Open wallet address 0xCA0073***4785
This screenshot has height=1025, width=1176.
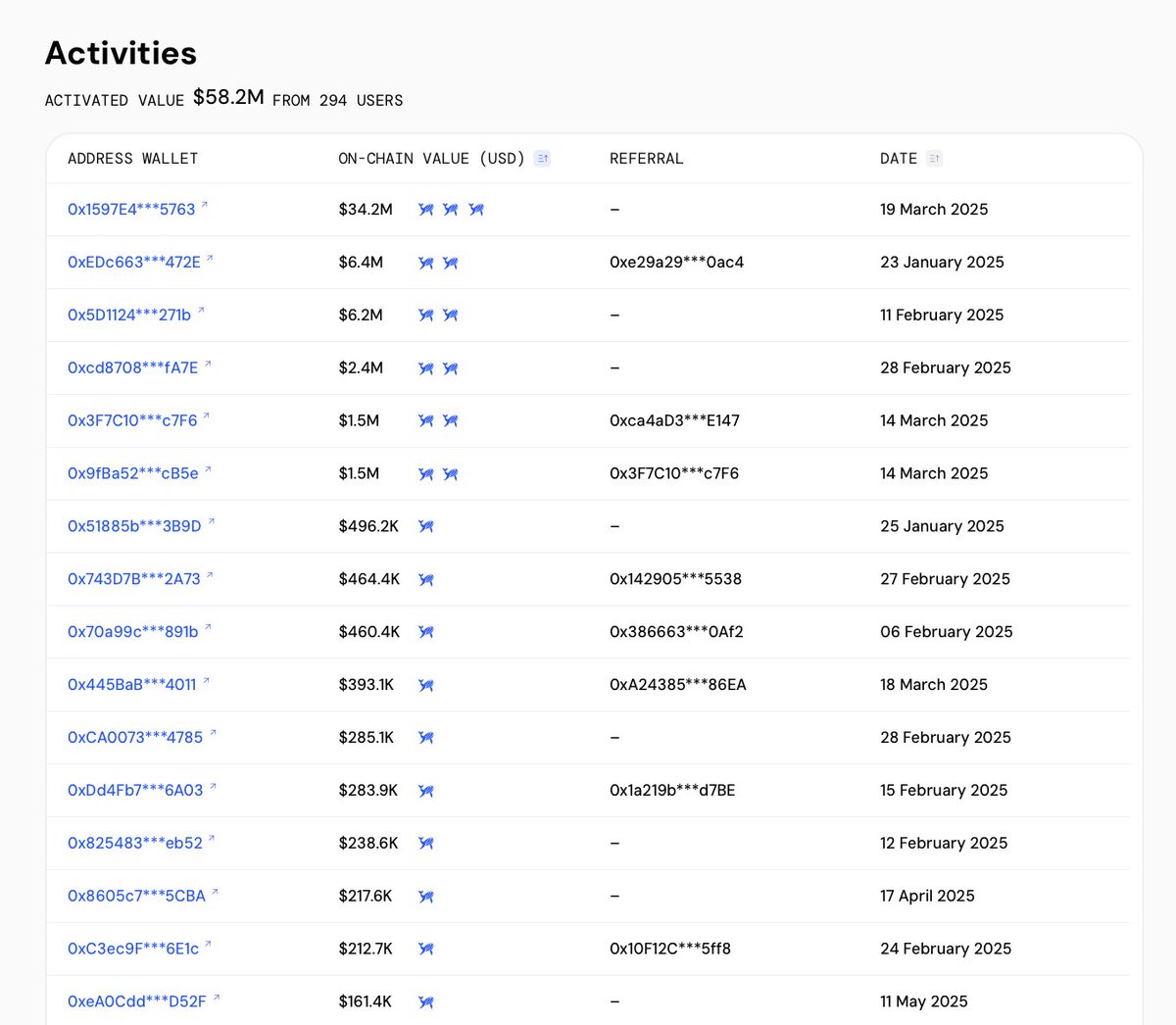click(x=135, y=738)
